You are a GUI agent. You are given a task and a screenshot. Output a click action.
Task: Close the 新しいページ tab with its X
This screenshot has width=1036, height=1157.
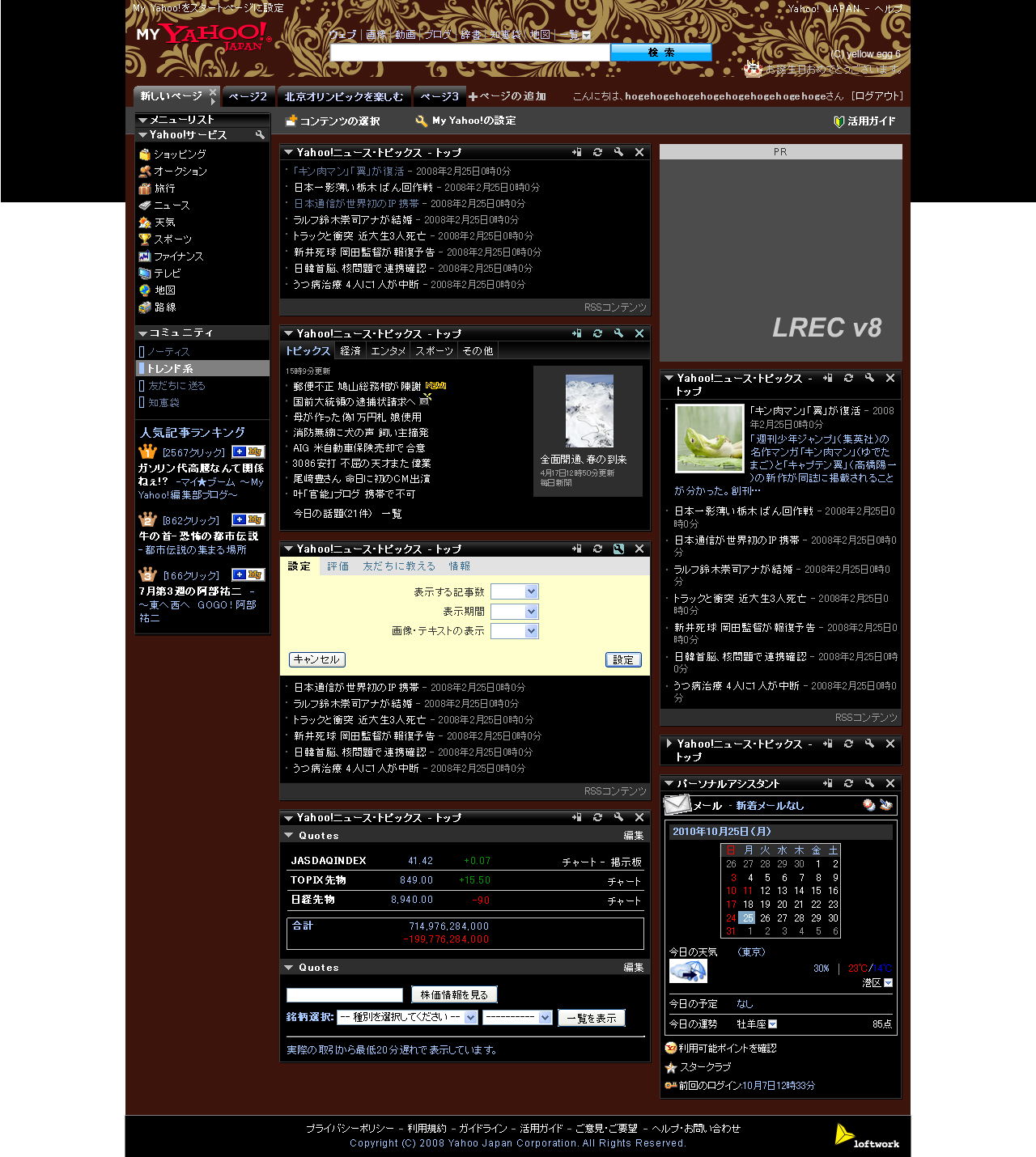(213, 92)
